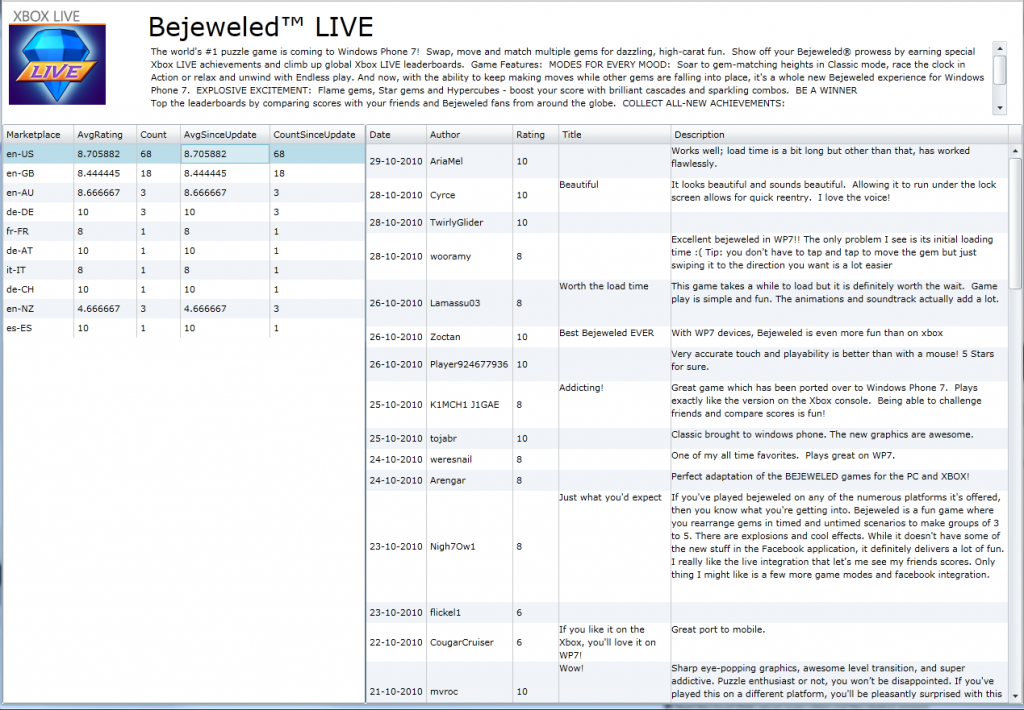The width and height of the screenshot is (1024, 710).
Task: Click the review title 'Beautiful'
Action: pos(579,185)
